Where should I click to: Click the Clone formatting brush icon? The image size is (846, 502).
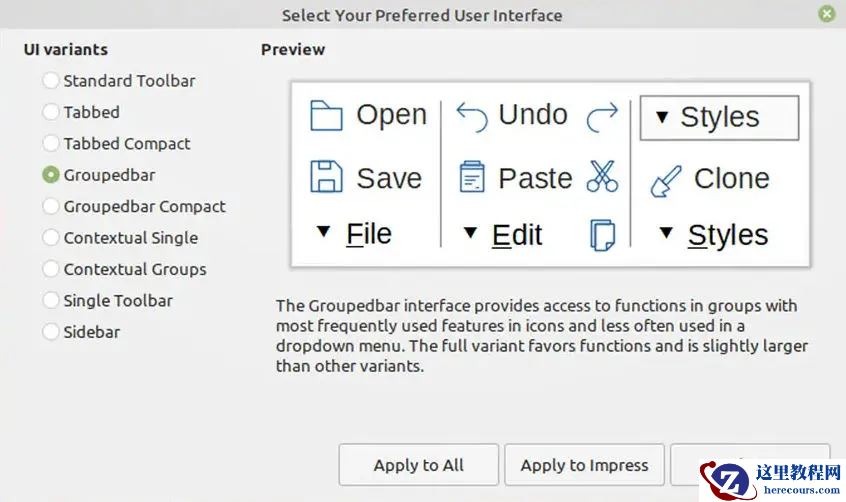pos(666,180)
